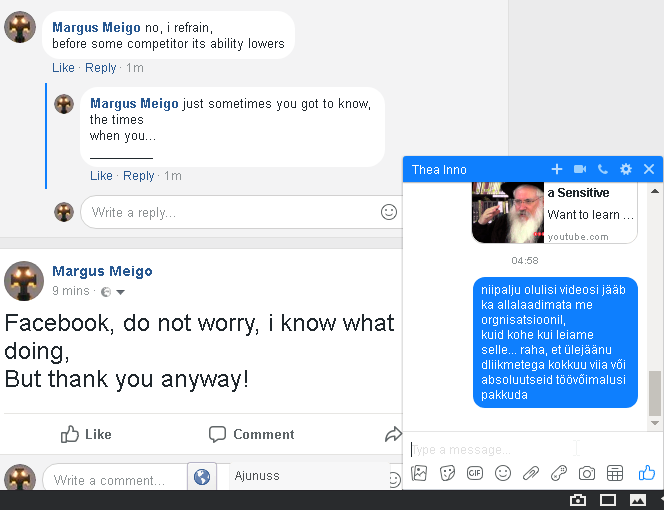664x510 pixels.
Task: Take a photo with chat camera icon
Action: coord(587,473)
